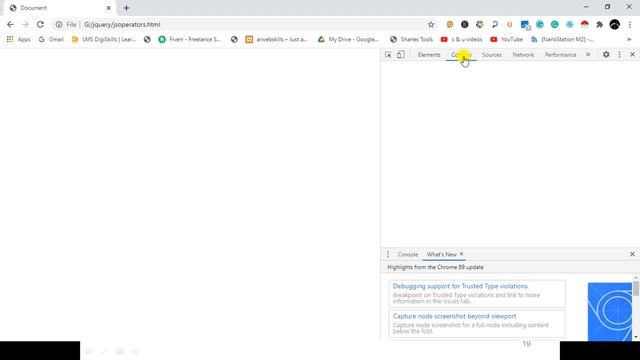Go forward in browser history
The width and height of the screenshot is (640, 360).
(x=25, y=24)
